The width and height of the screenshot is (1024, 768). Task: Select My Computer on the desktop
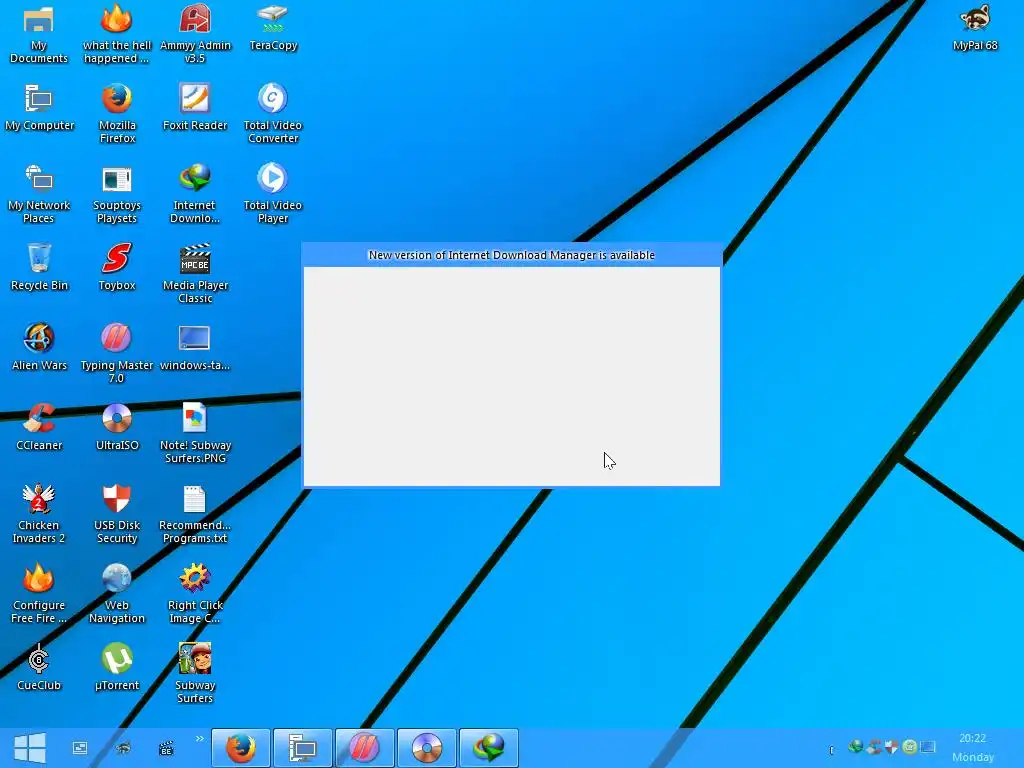(39, 108)
